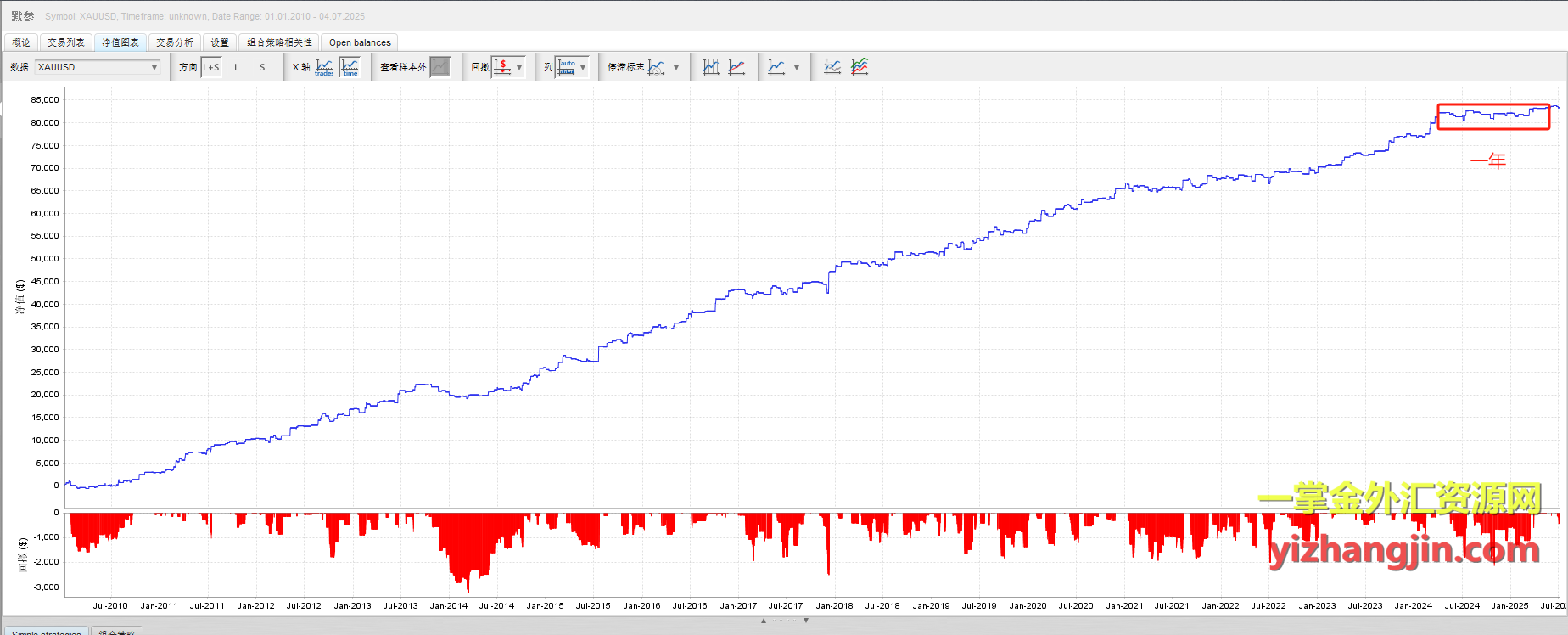Set X axis to trades view
The width and height of the screenshot is (1568, 635).
click(324, 67)
